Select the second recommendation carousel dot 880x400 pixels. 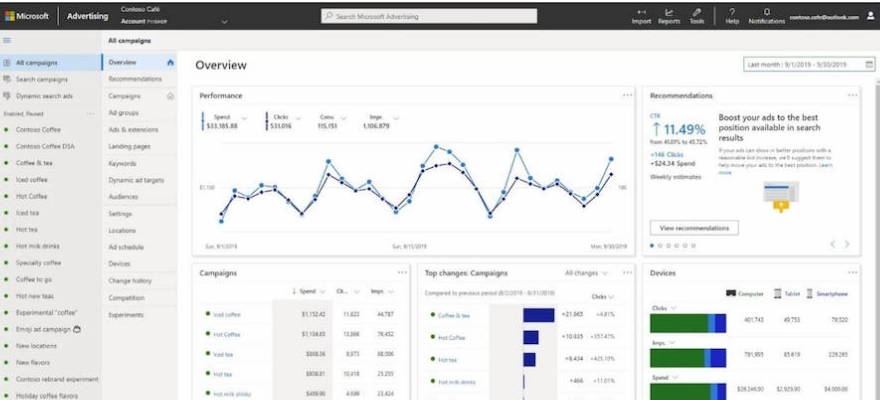coord(660,245)
